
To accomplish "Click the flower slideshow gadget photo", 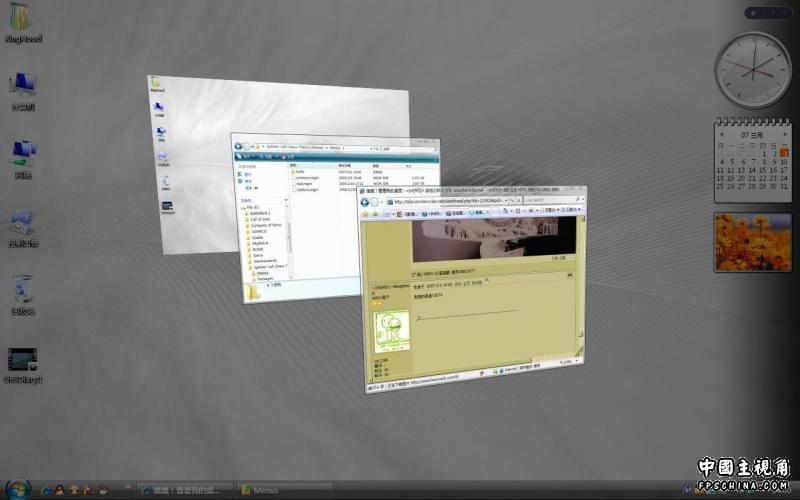I will pos(753,242).
